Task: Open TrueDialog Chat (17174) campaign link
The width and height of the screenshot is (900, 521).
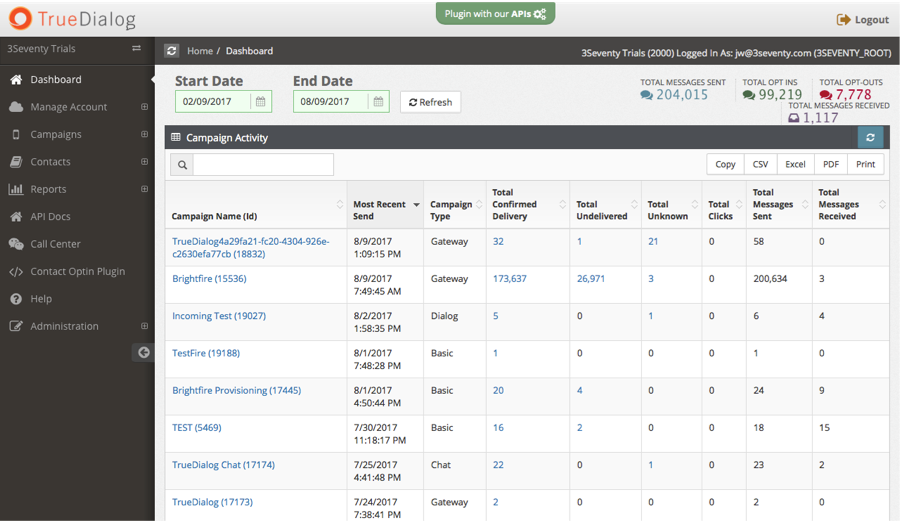Action: (223, 465)
